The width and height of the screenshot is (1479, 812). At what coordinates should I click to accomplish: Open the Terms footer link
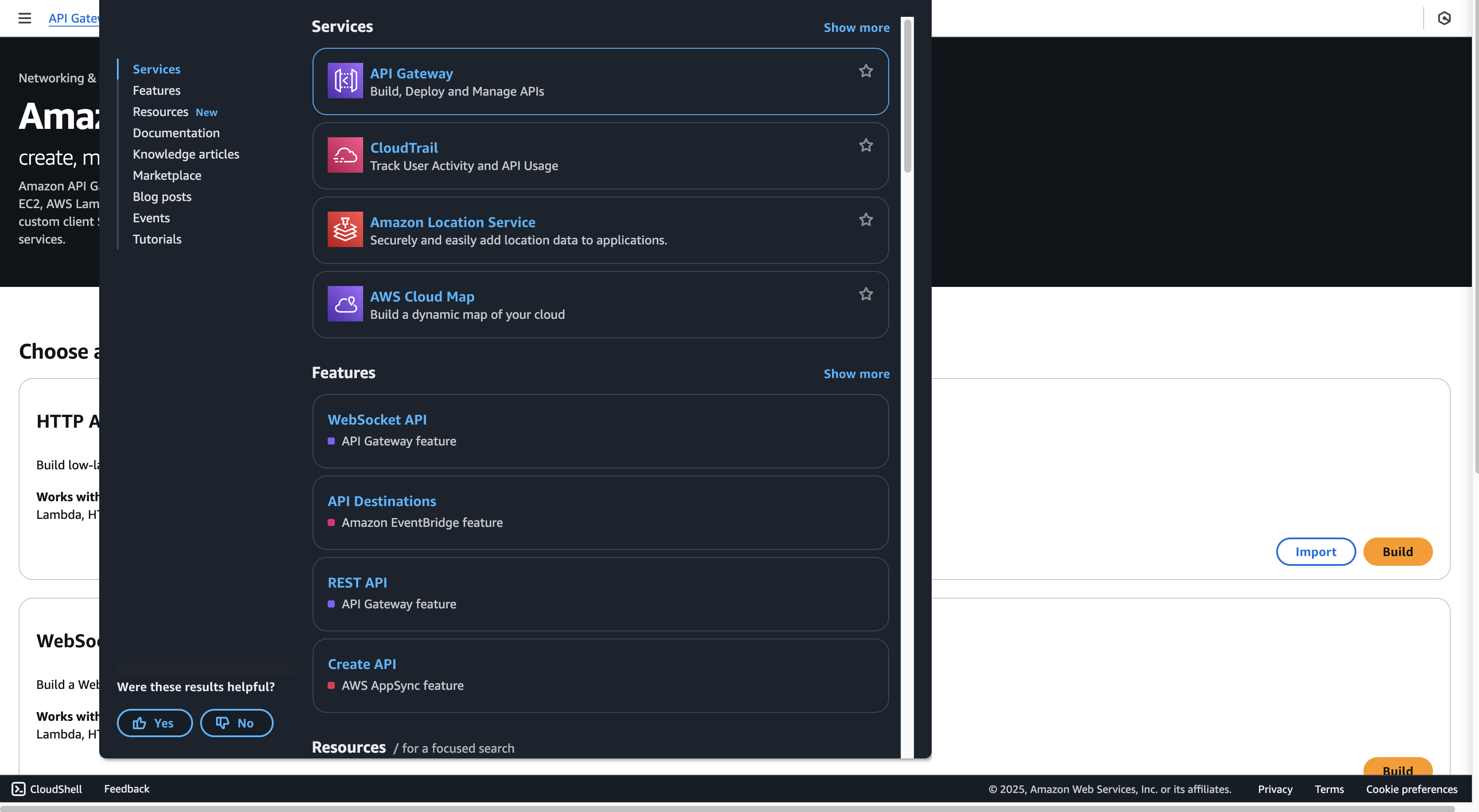[x=1328, y=789]
